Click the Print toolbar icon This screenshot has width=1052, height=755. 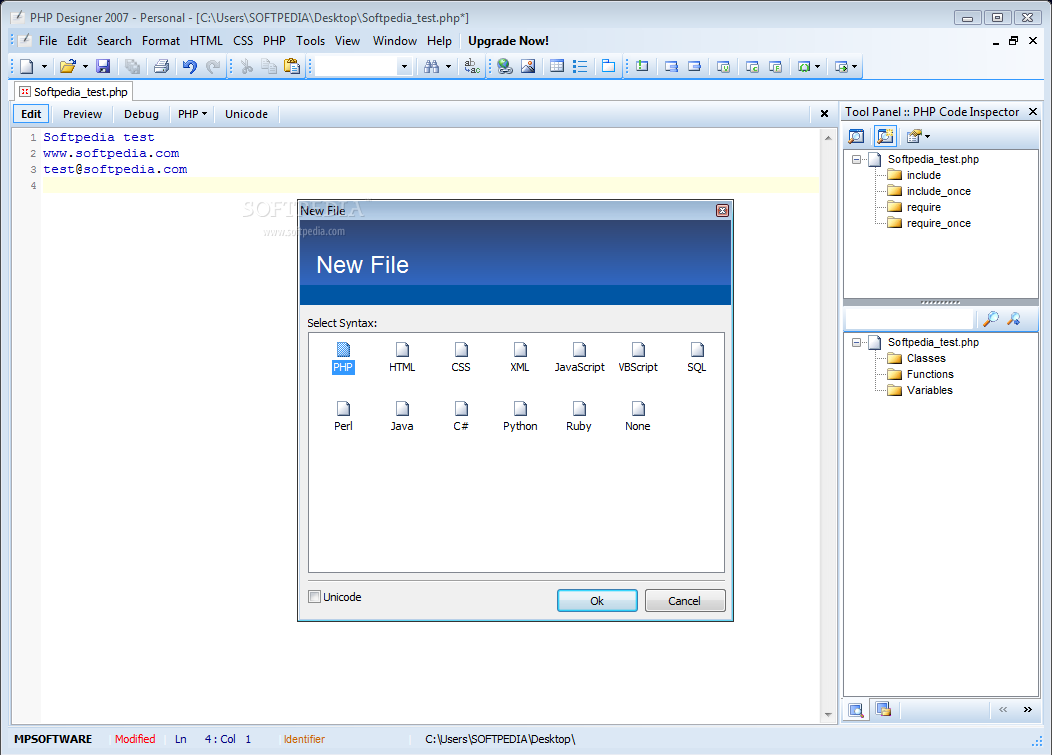pyautogui.click(x=161, y=66)
